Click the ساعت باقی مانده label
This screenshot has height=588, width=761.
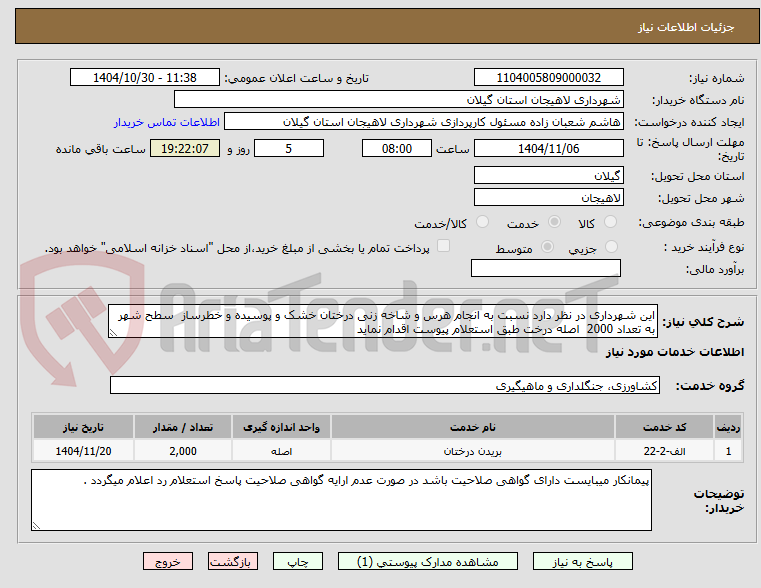(100, 149)
